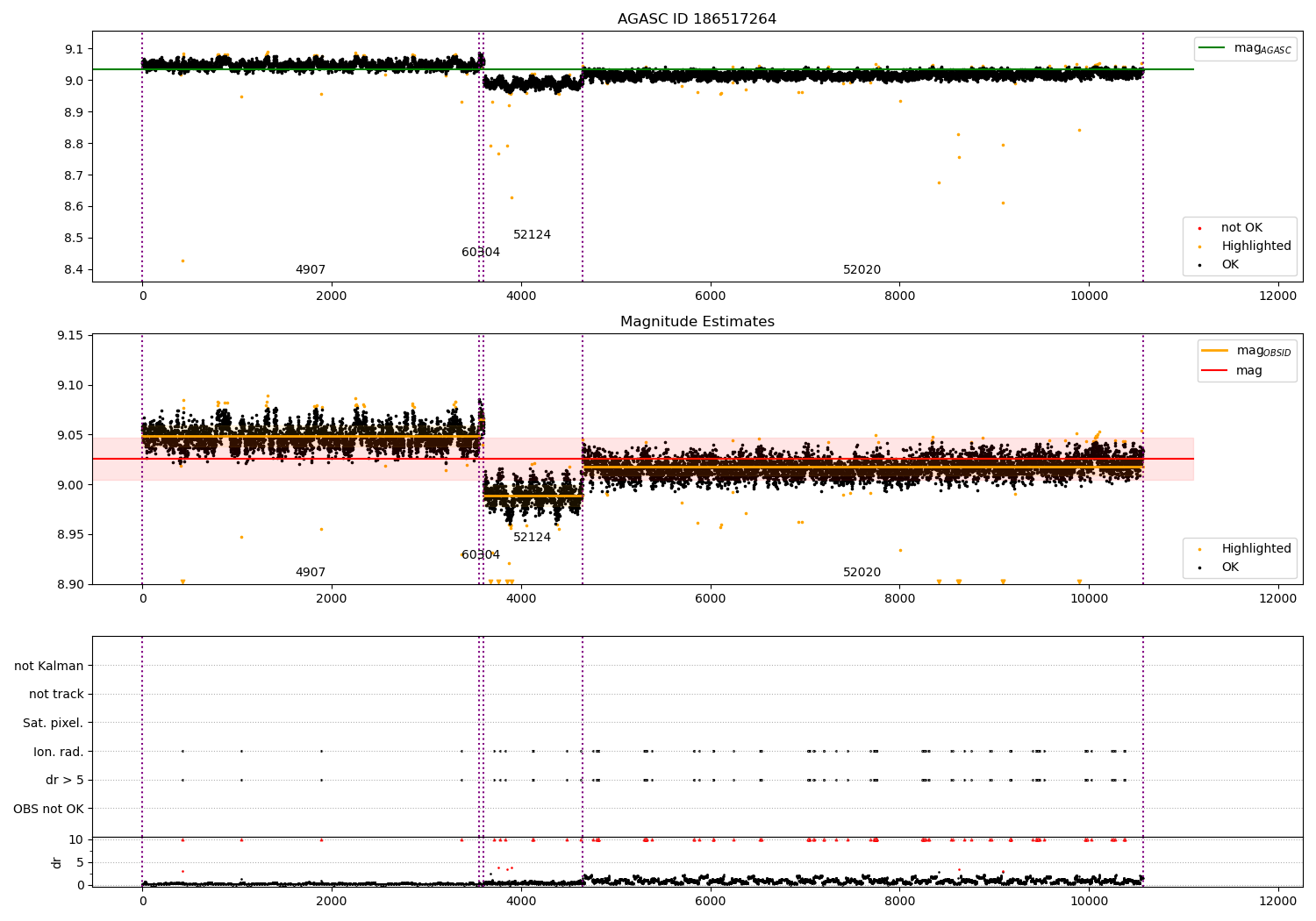Click the "not track" axis label
This screenshot has height=921, width=1316.
pyautogui.click(x=56, y=694)
